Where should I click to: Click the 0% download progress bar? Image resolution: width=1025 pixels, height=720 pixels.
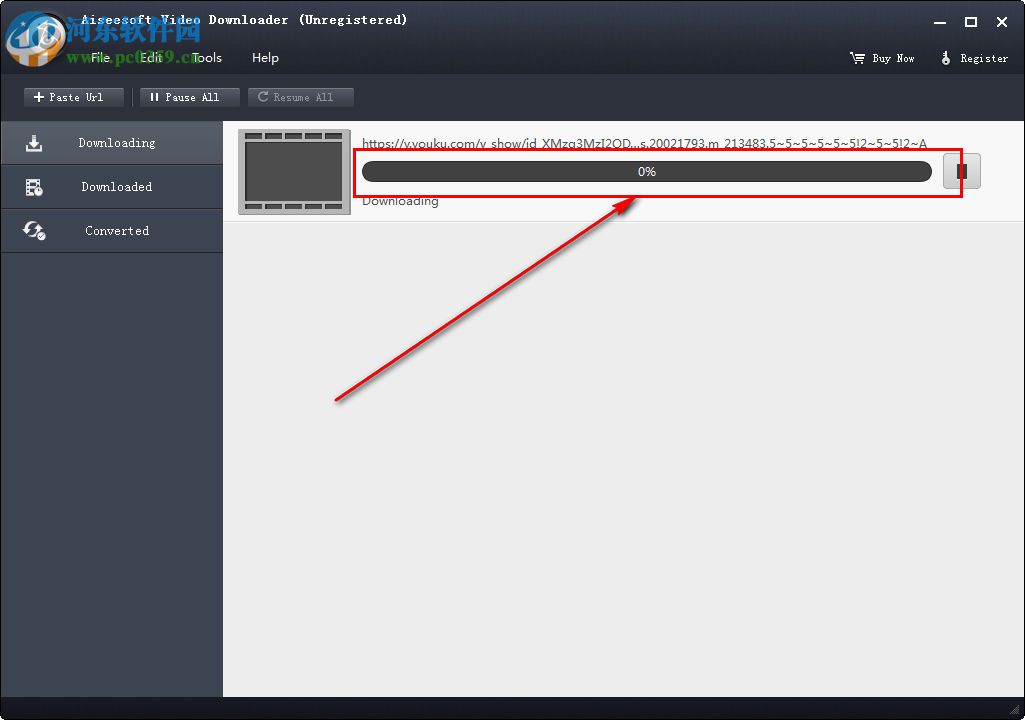[x=647, y=171]
